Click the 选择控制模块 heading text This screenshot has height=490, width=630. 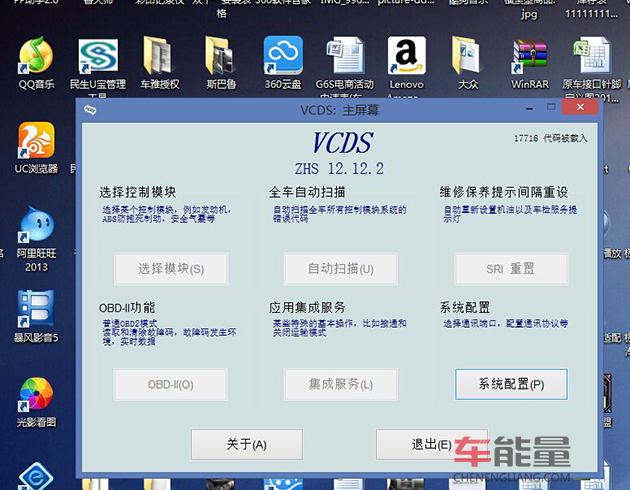pyautogui.click(x=138, y=192)
